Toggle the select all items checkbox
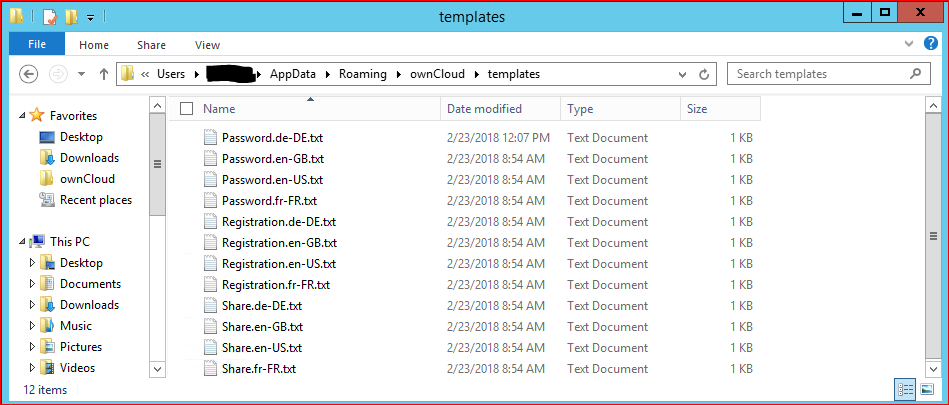949x405 pixels. pos(187,109)
